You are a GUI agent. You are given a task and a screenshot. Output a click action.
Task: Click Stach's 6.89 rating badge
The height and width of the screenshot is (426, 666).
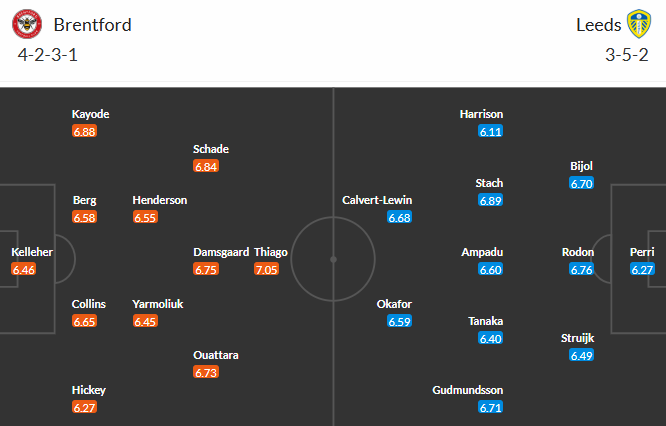click(x=490, y=201)
